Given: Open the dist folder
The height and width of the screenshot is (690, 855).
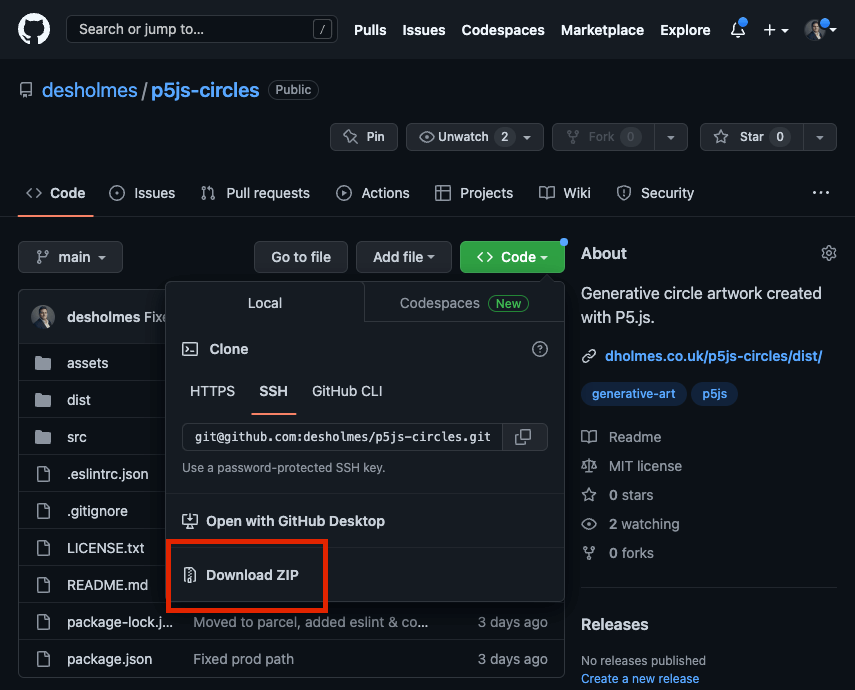Looking at the screenshot, I should (79, 400).
